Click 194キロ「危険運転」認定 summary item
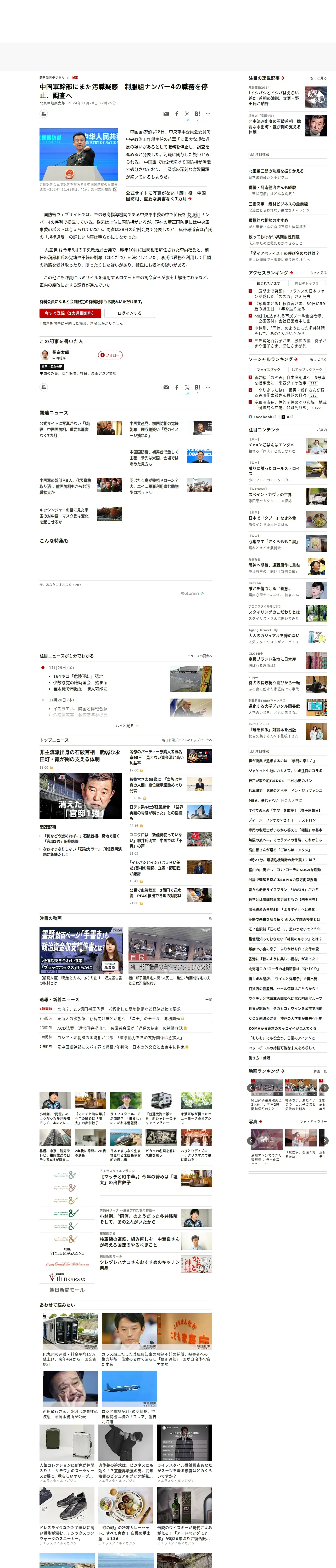Image resolution: width=336 pixels, height=1568 pixels. coord(78,676)
